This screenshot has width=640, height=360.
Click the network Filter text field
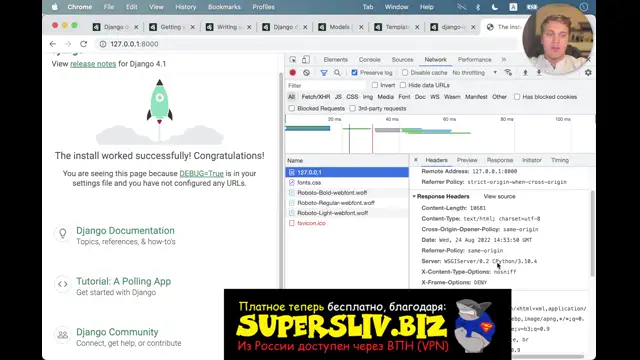(x=326, y=85)
